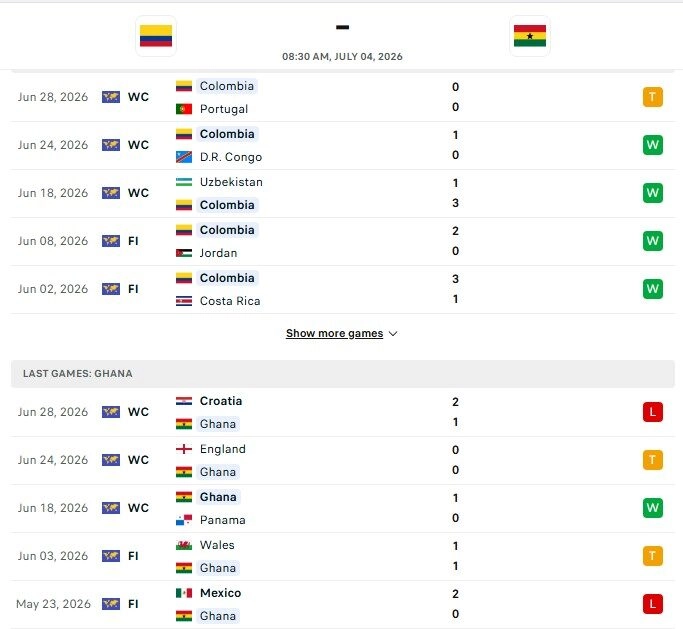This screenshot has width=683, height=629.
Task: Click the win badge for Colombia vs D.R. Congo
Action: point(653,145)
